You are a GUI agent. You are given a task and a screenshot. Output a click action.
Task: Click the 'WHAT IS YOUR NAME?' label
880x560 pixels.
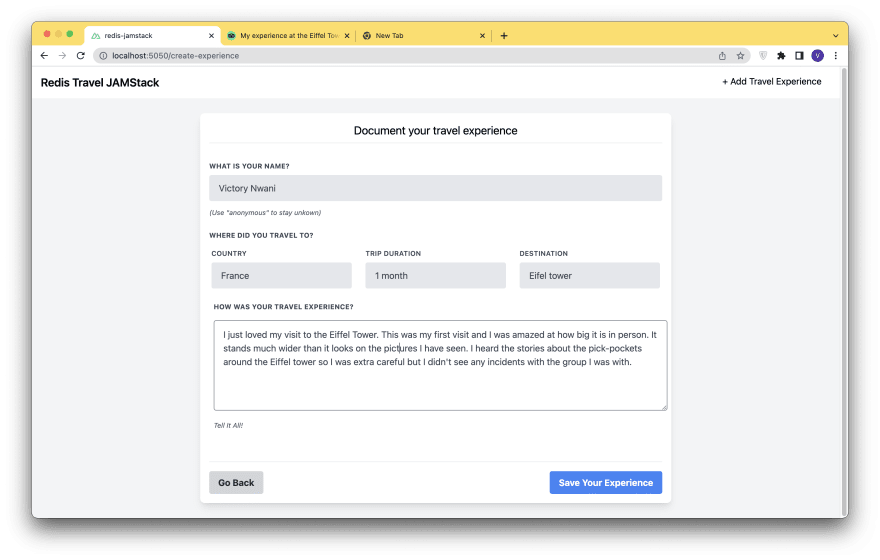tap(249, 166)
